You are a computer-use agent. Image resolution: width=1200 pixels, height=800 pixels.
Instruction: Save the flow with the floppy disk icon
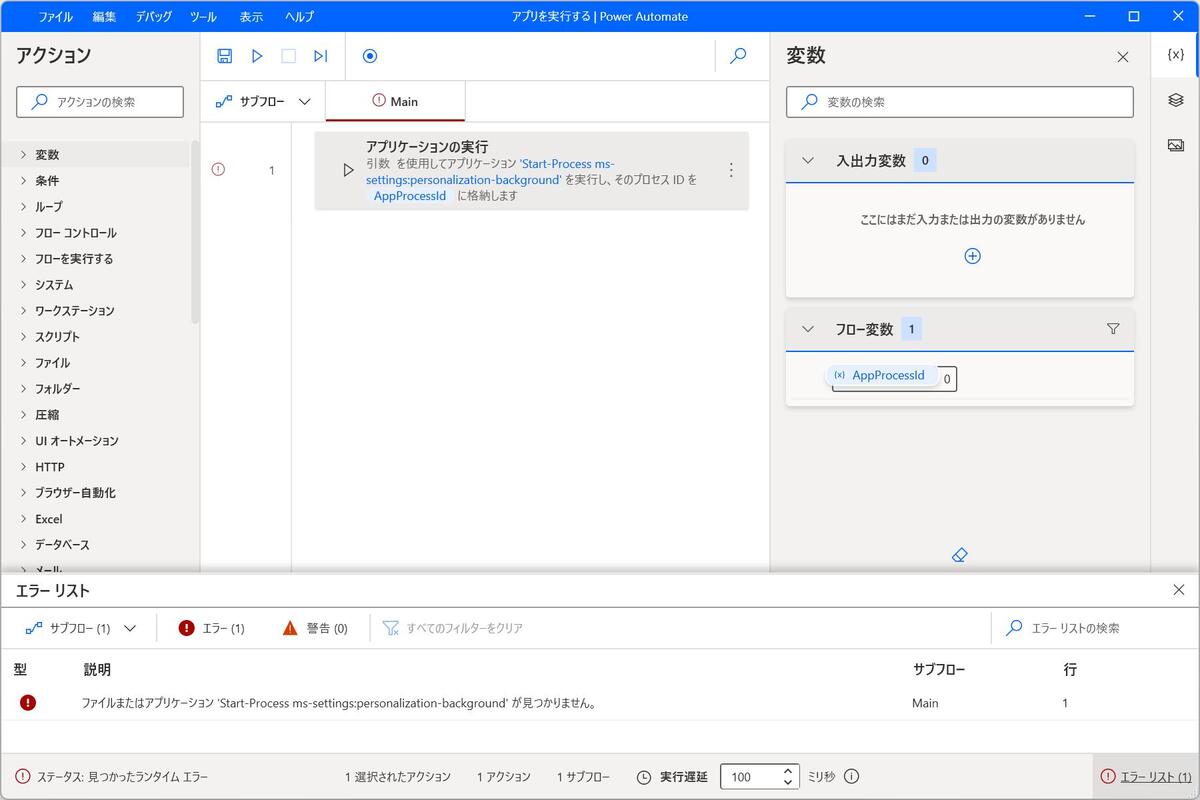coord(225,56)
